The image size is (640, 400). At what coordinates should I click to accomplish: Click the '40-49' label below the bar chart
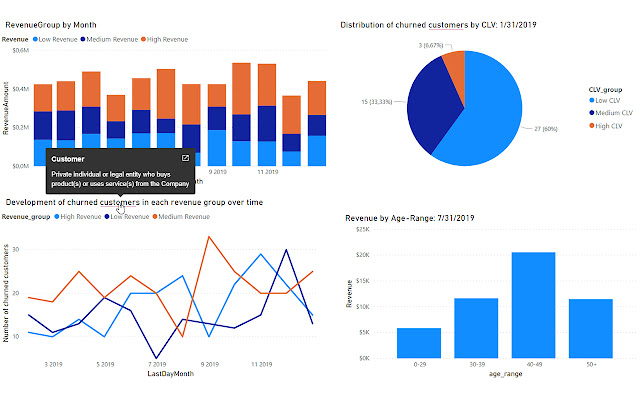coord(534,364)
